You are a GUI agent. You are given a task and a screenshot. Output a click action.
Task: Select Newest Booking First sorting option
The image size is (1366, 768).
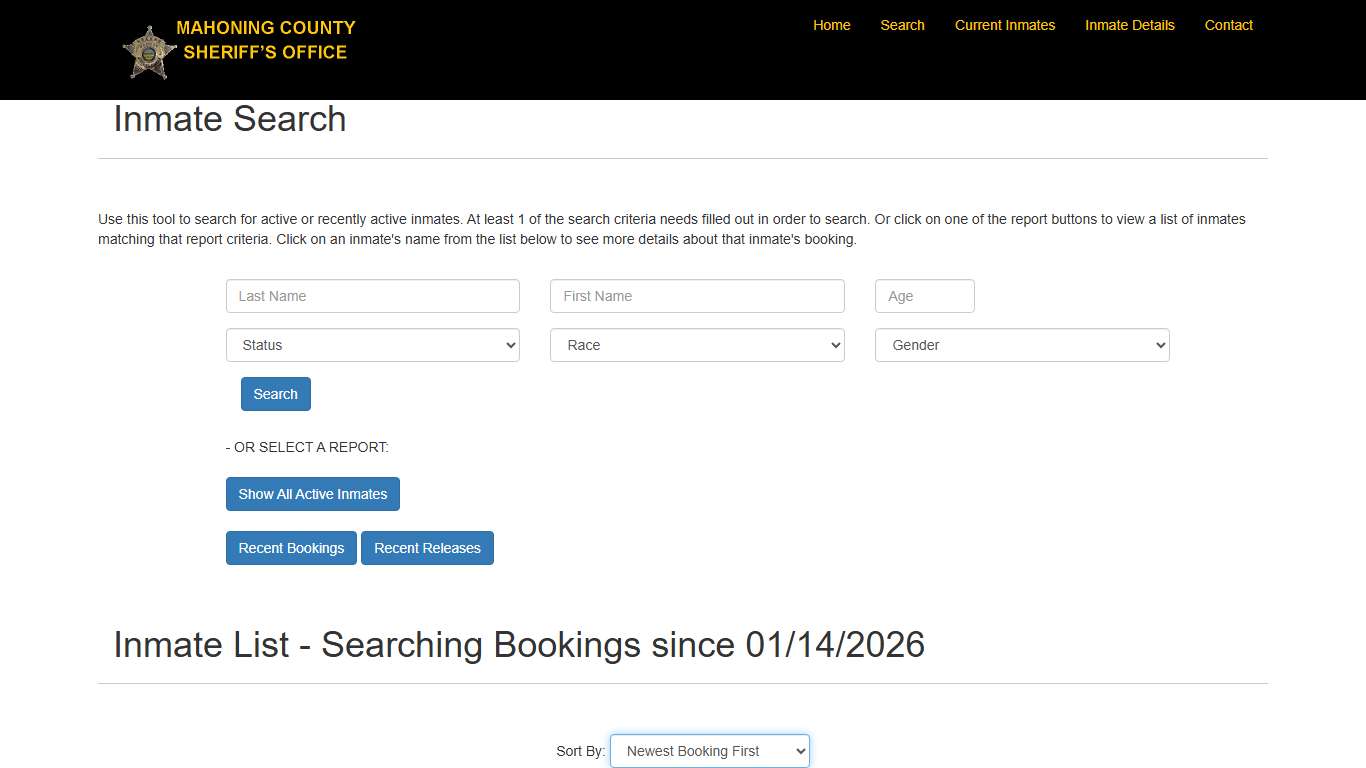pyautogui.click(x=709, y=750)
